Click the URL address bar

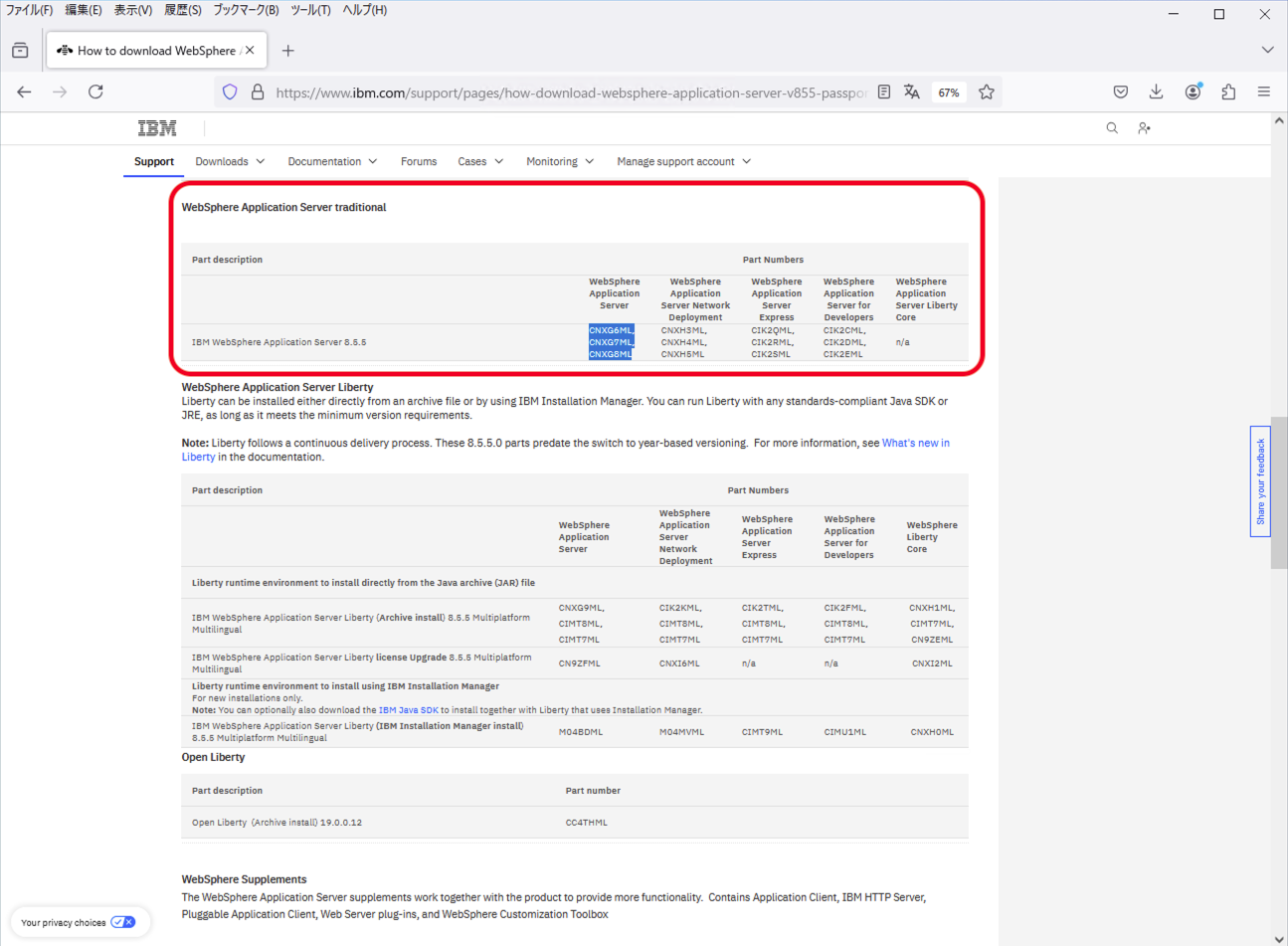[x=571, y=93]
